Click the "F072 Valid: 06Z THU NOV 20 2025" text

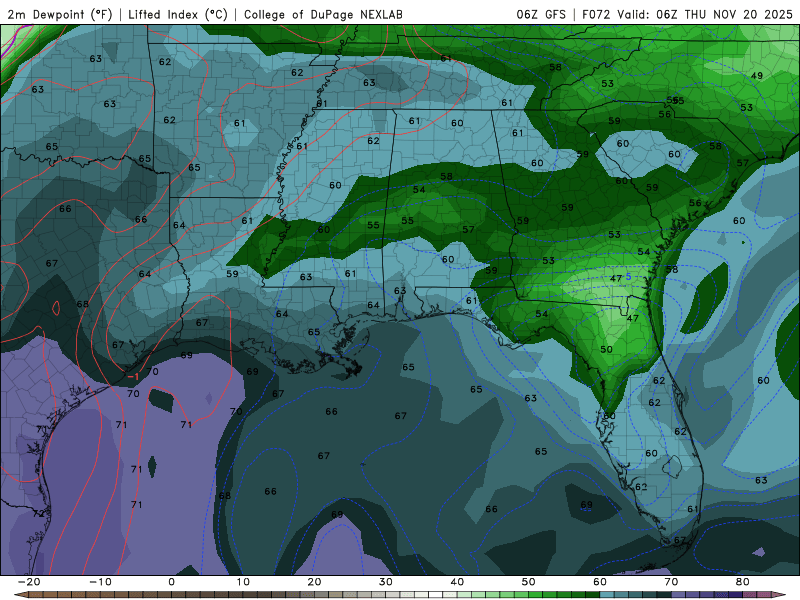(687, 14)
